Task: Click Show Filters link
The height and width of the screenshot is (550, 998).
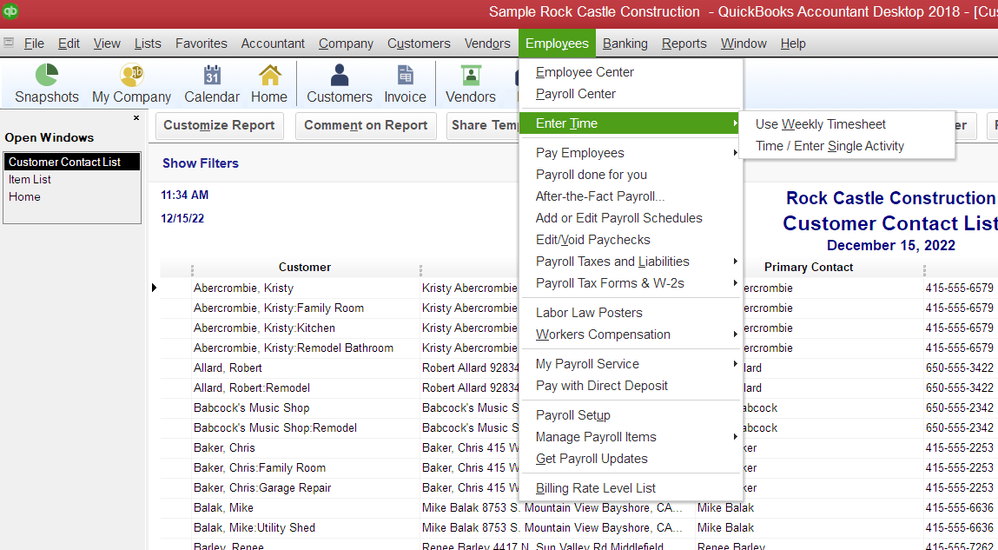Action: coord(200,163)
